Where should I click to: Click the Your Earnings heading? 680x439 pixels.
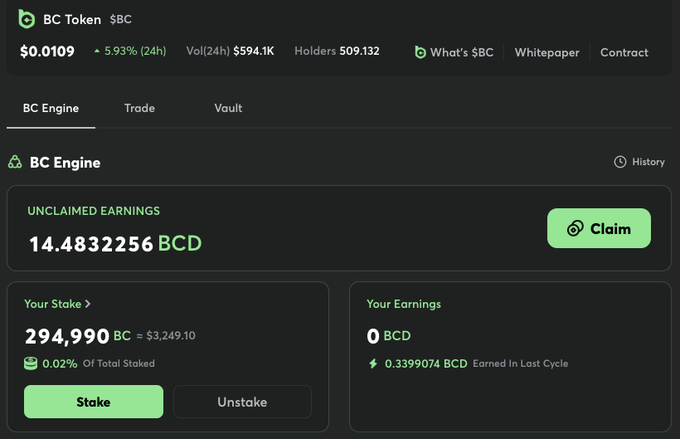[404, 304]
